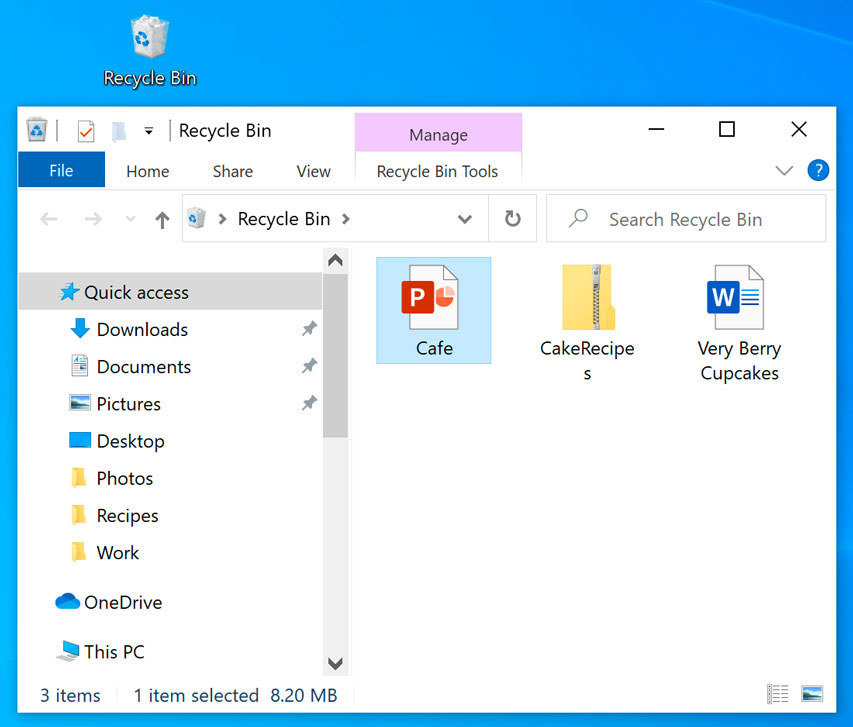Click the forward navigation arrow
Image resolution: width=853 pixels, height=727 pixels.
(x=92, y=218)
